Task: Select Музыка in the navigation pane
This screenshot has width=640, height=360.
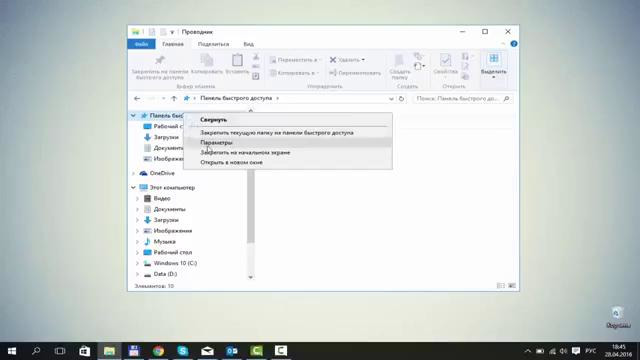Action: click(x=164, y=242)
